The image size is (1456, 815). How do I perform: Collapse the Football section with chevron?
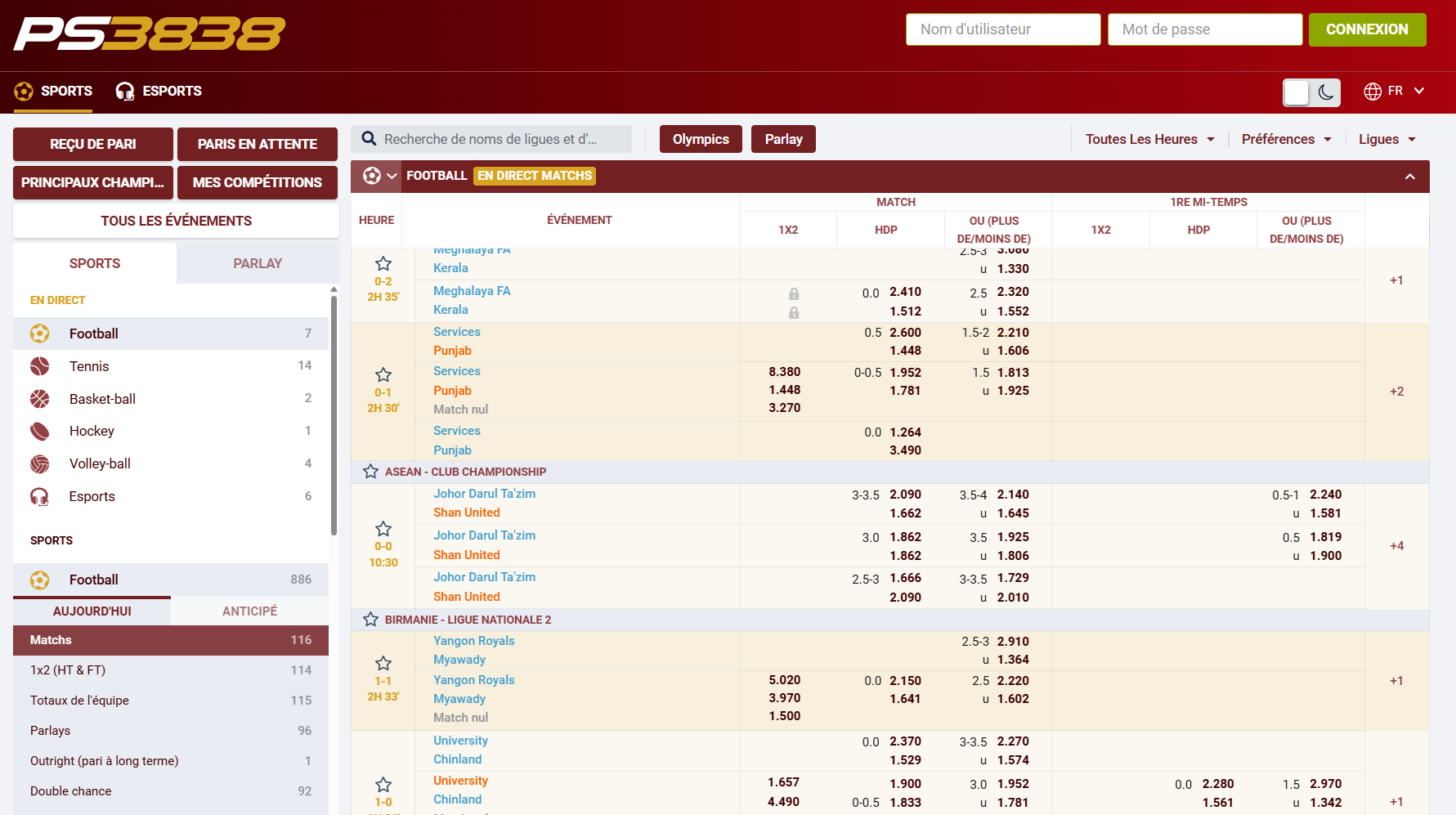pyautogui.click(x=1410, y=177)
